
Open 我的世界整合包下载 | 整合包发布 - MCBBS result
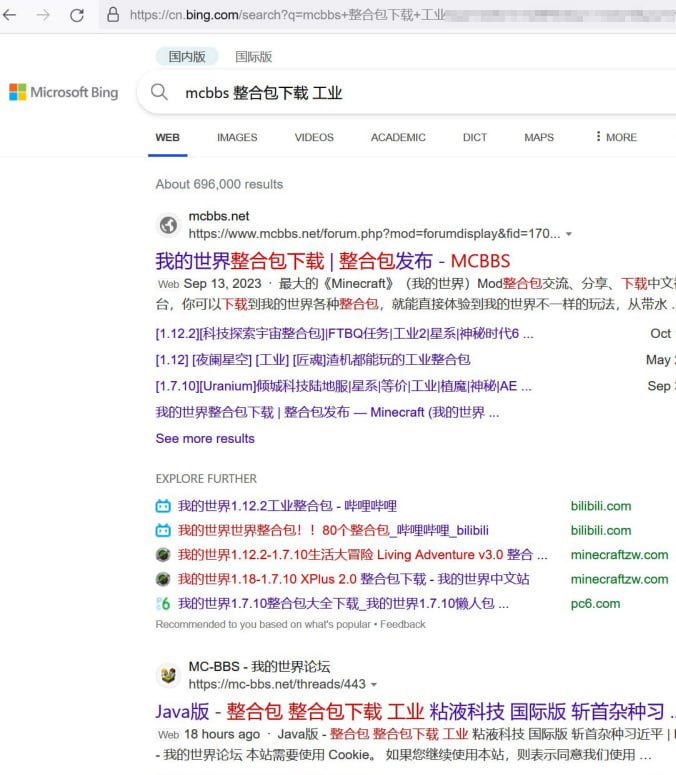(333, 261)
